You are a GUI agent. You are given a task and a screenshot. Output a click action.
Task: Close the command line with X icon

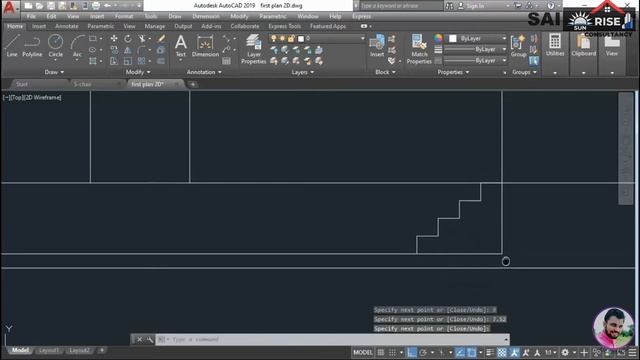point(139,339)
